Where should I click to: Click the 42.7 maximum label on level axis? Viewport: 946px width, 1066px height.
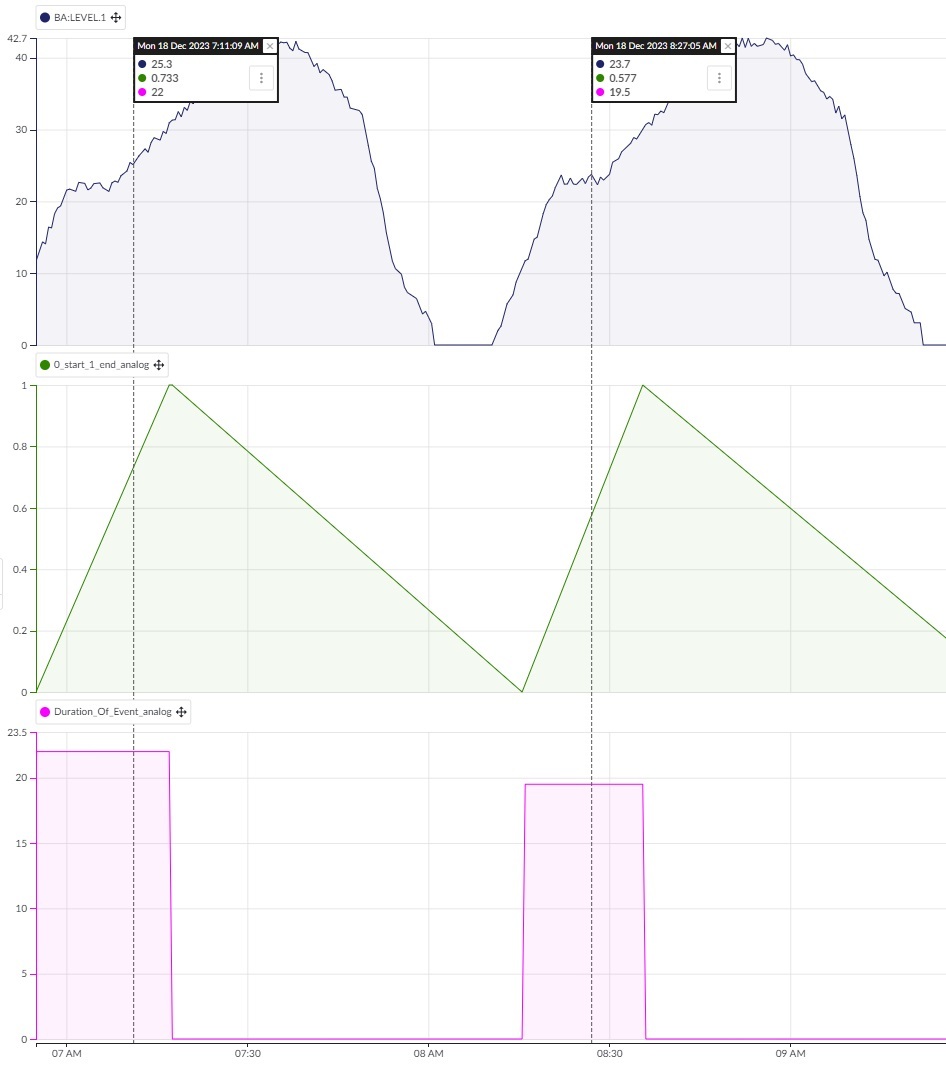[17, 39]
